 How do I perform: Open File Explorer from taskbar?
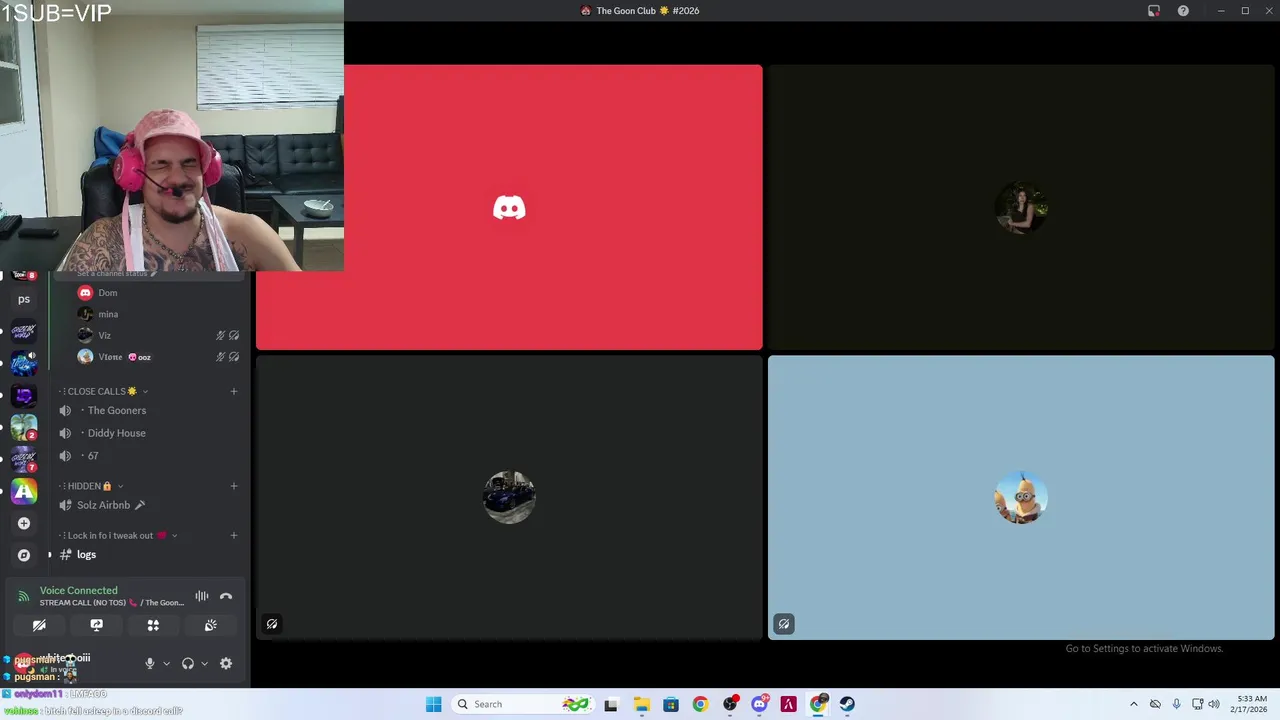click(x=641, y=704)
